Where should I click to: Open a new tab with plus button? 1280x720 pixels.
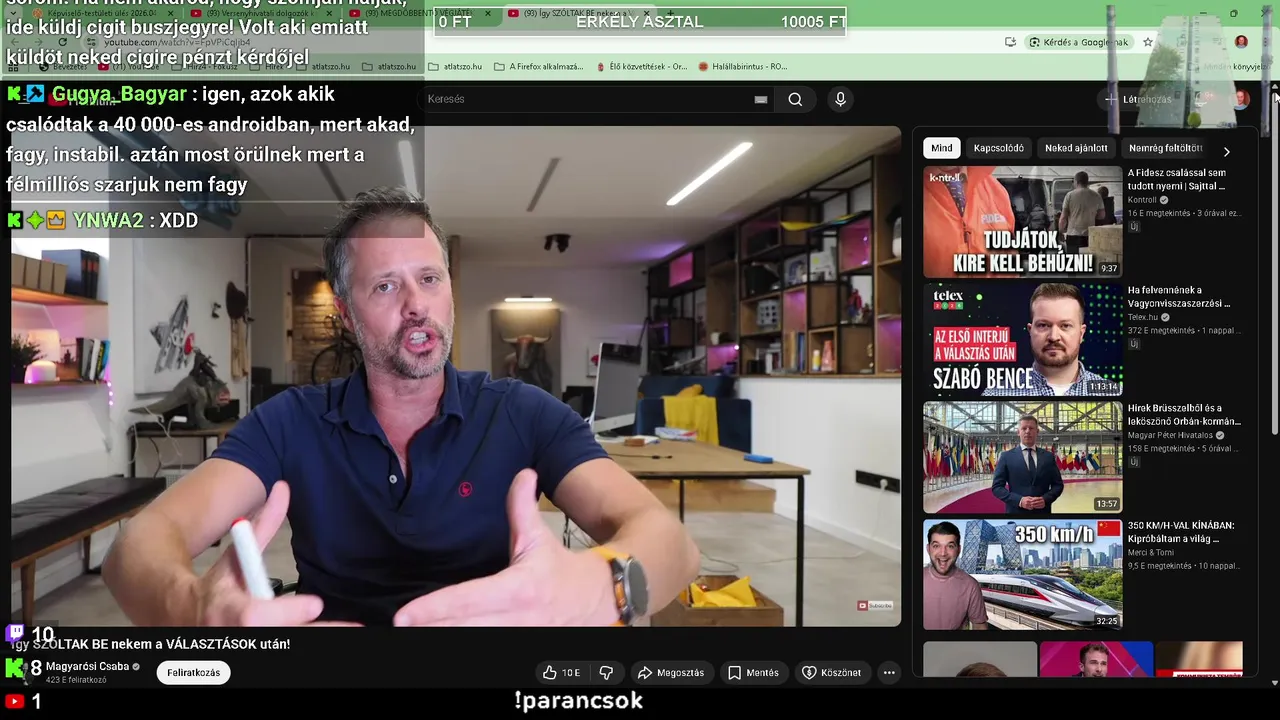point(671,14)
